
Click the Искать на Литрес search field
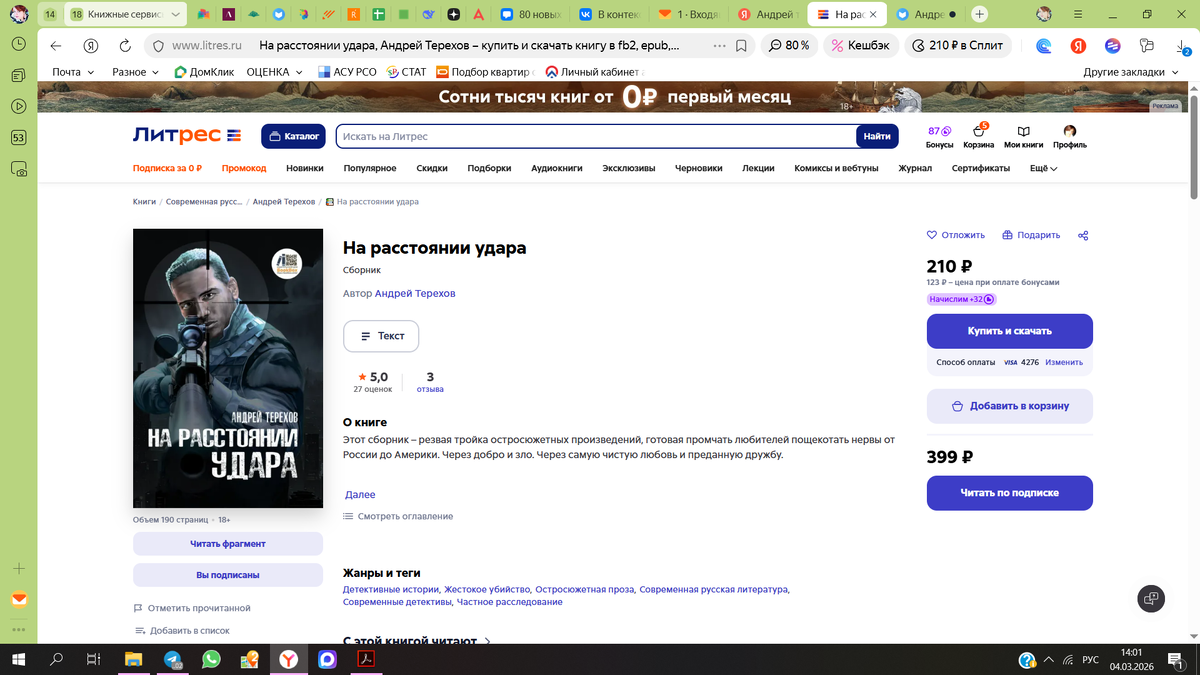tap(595, 136)
